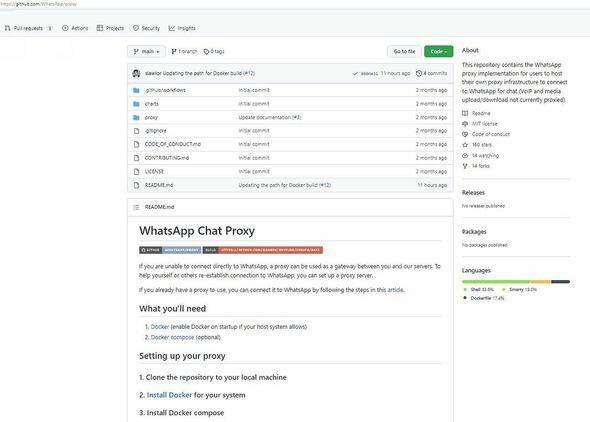The height and width of the screenshot is (422, 590).
Task: Open the MIT license link
Action: coord(485,124)
